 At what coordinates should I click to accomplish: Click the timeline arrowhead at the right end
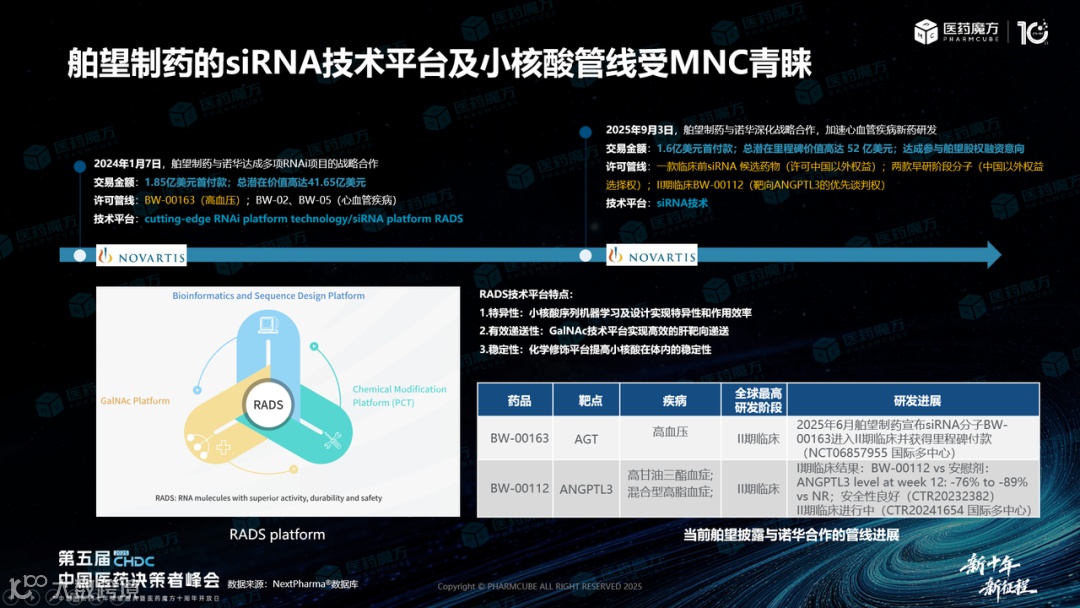(992, 255)
